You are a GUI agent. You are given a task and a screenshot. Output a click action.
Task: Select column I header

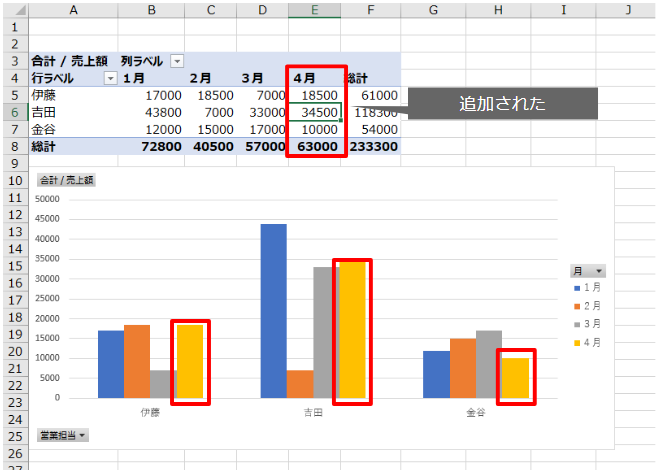[x=563, y=10]
